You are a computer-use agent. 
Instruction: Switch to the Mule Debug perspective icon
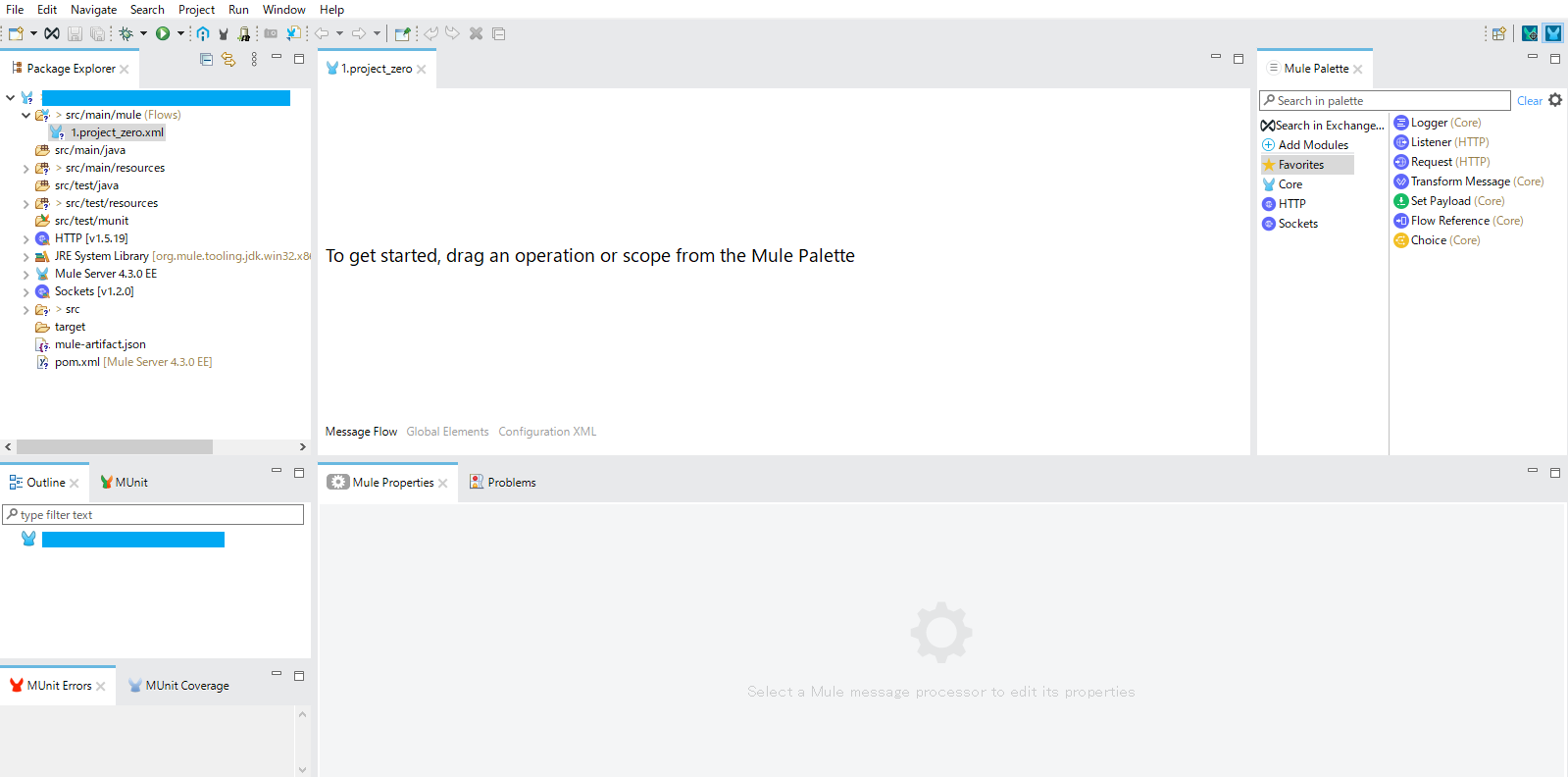1530,33
